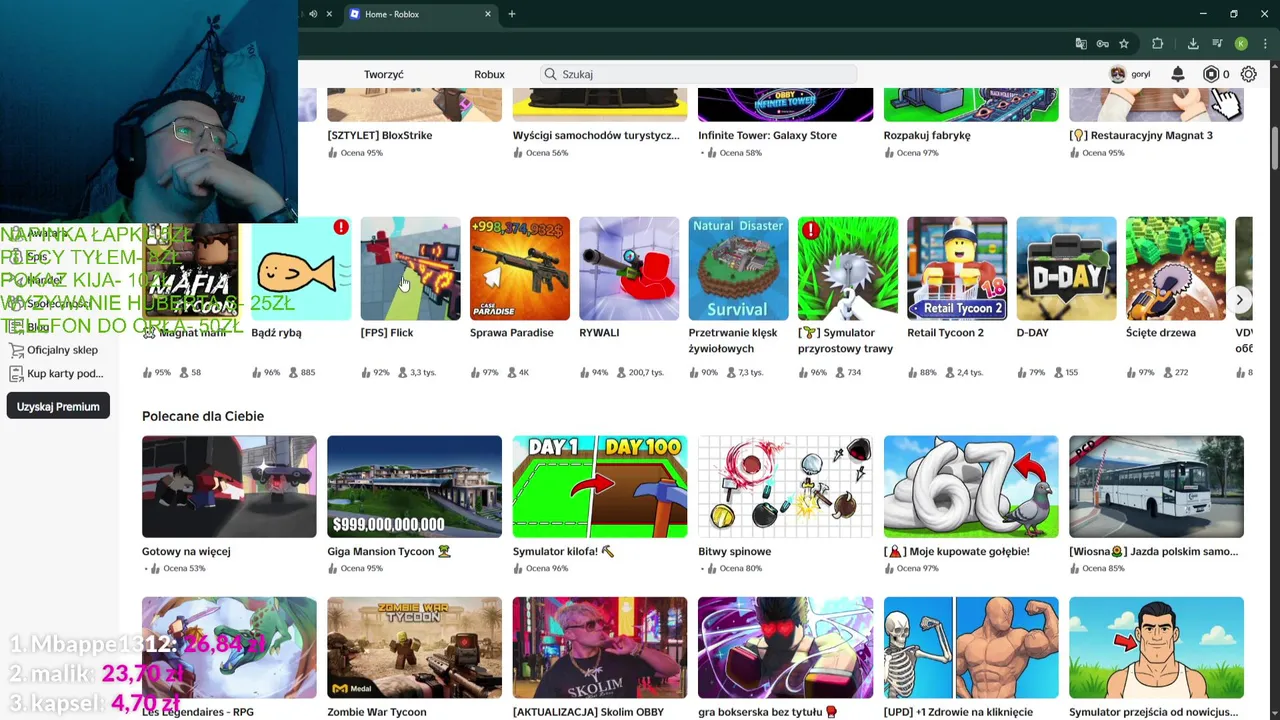Click the Polecane dla Ciebie heading
The width and height of the screenshot is (1280, 720).
point(203,416)
